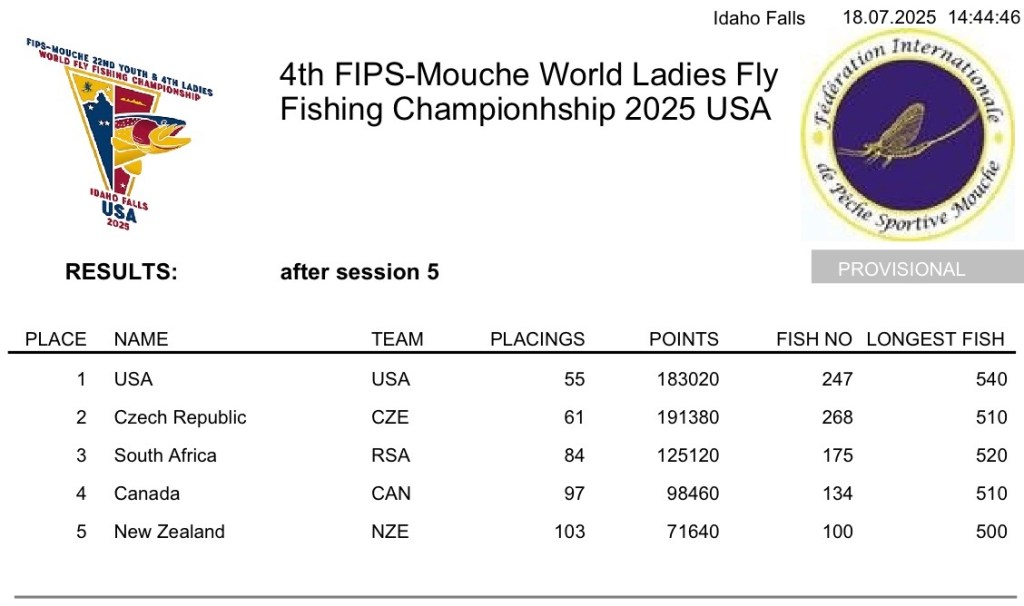Click the "after session 5" label
The image size is (1024, 606).
click(359, 272)
